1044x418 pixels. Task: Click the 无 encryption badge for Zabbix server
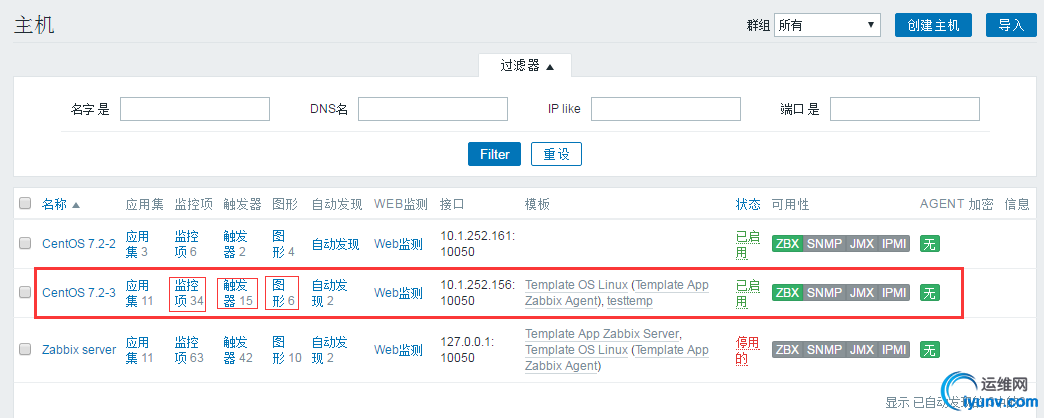point(930,349)
